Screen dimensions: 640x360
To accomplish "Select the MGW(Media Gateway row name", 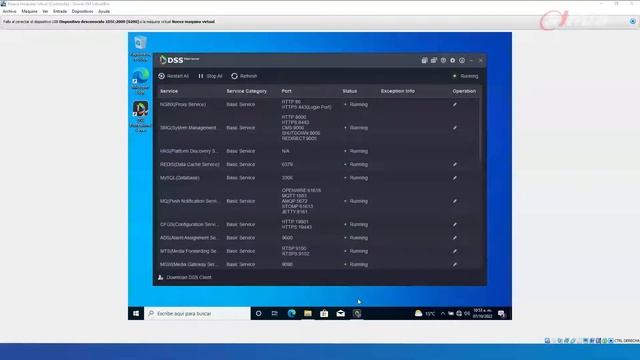I will point(189,264).
